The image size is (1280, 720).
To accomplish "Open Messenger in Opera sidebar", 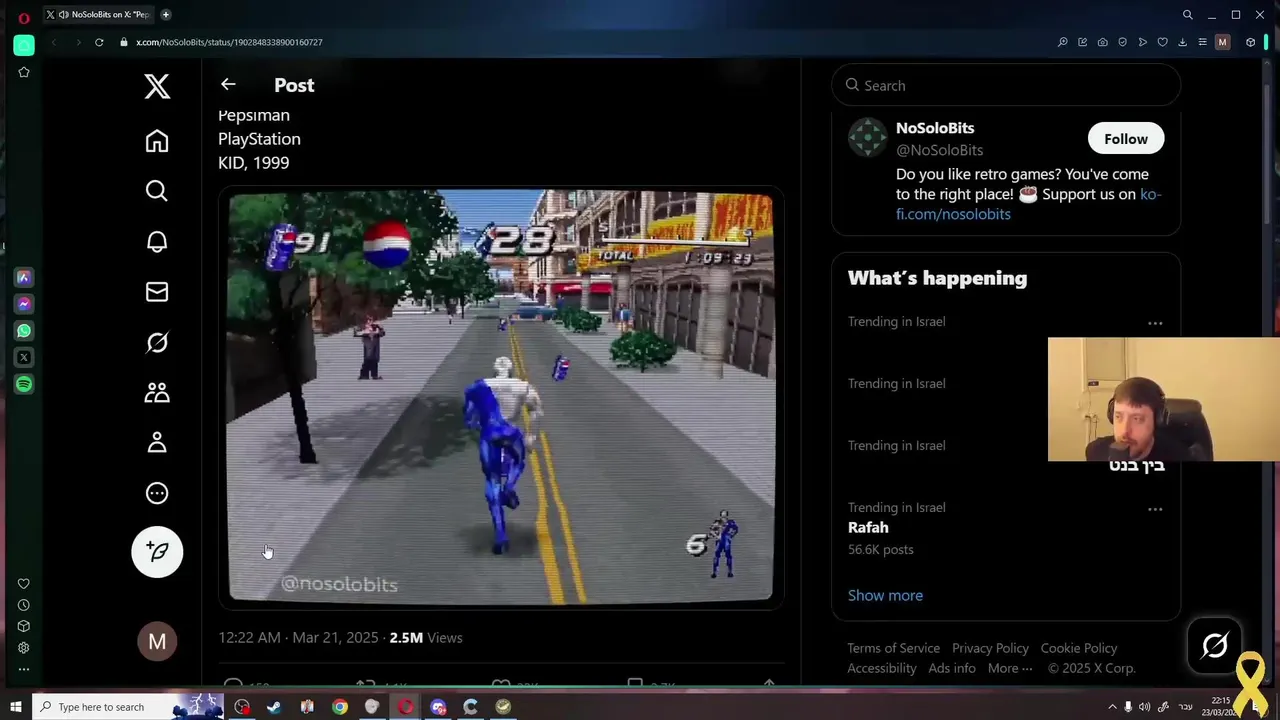I will point(24,304).
